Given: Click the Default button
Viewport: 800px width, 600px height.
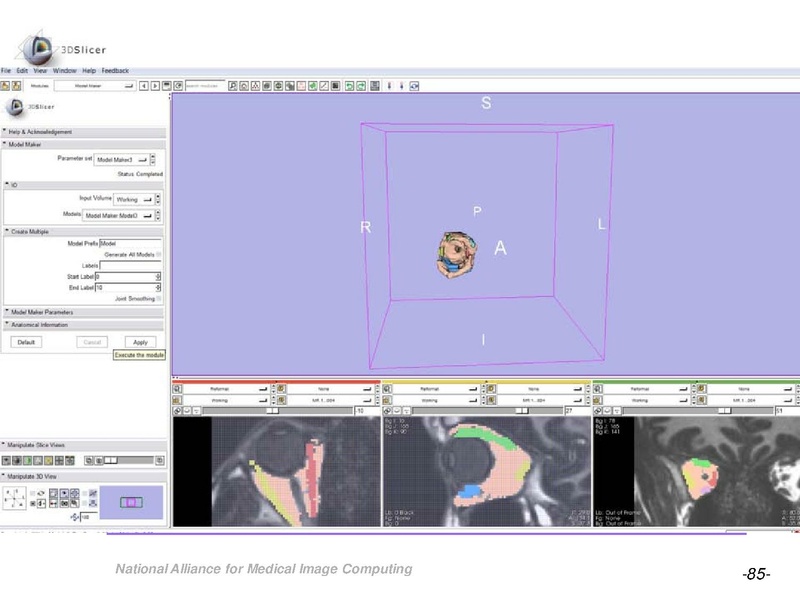Looking at the screenshot, I should tap(26, 342).
